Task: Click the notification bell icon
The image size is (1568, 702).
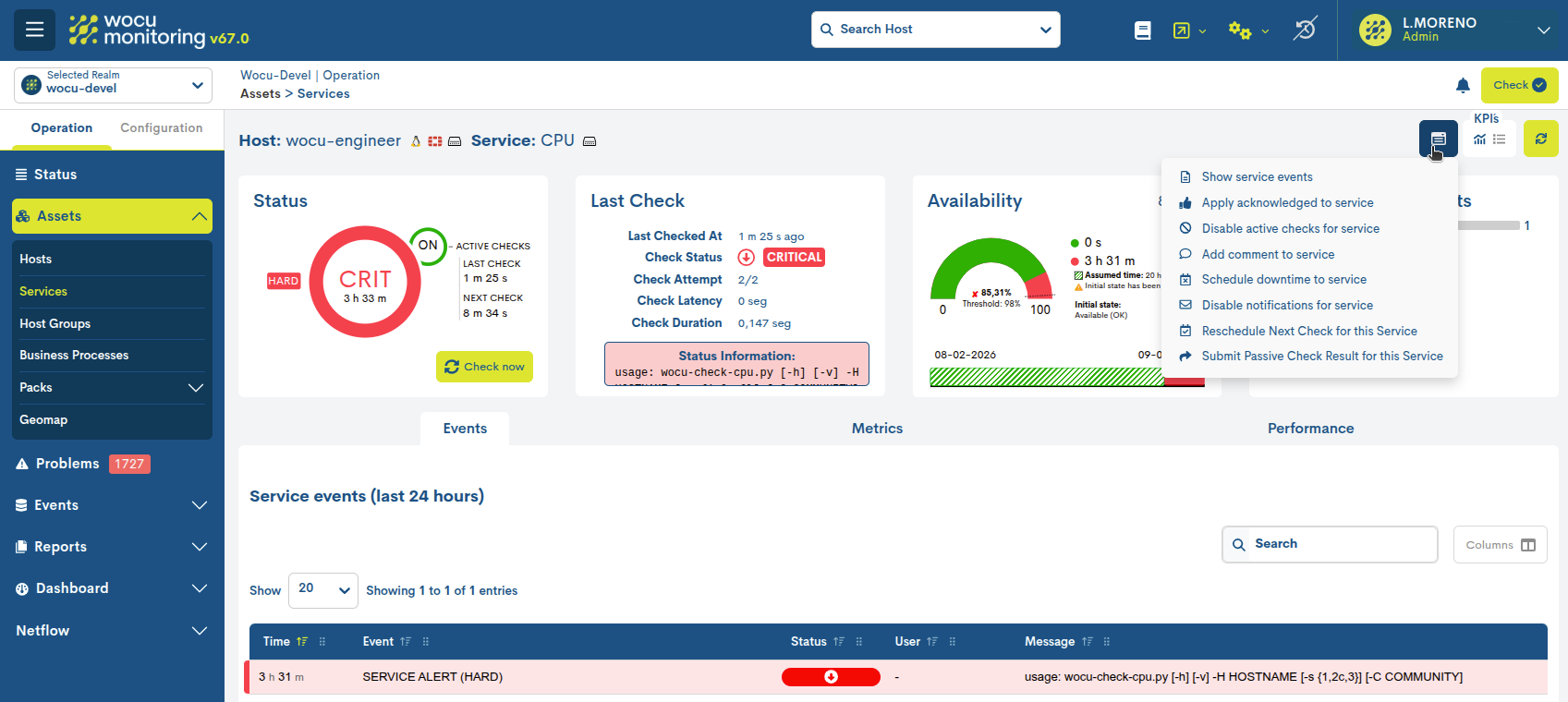Action: 1463,86
